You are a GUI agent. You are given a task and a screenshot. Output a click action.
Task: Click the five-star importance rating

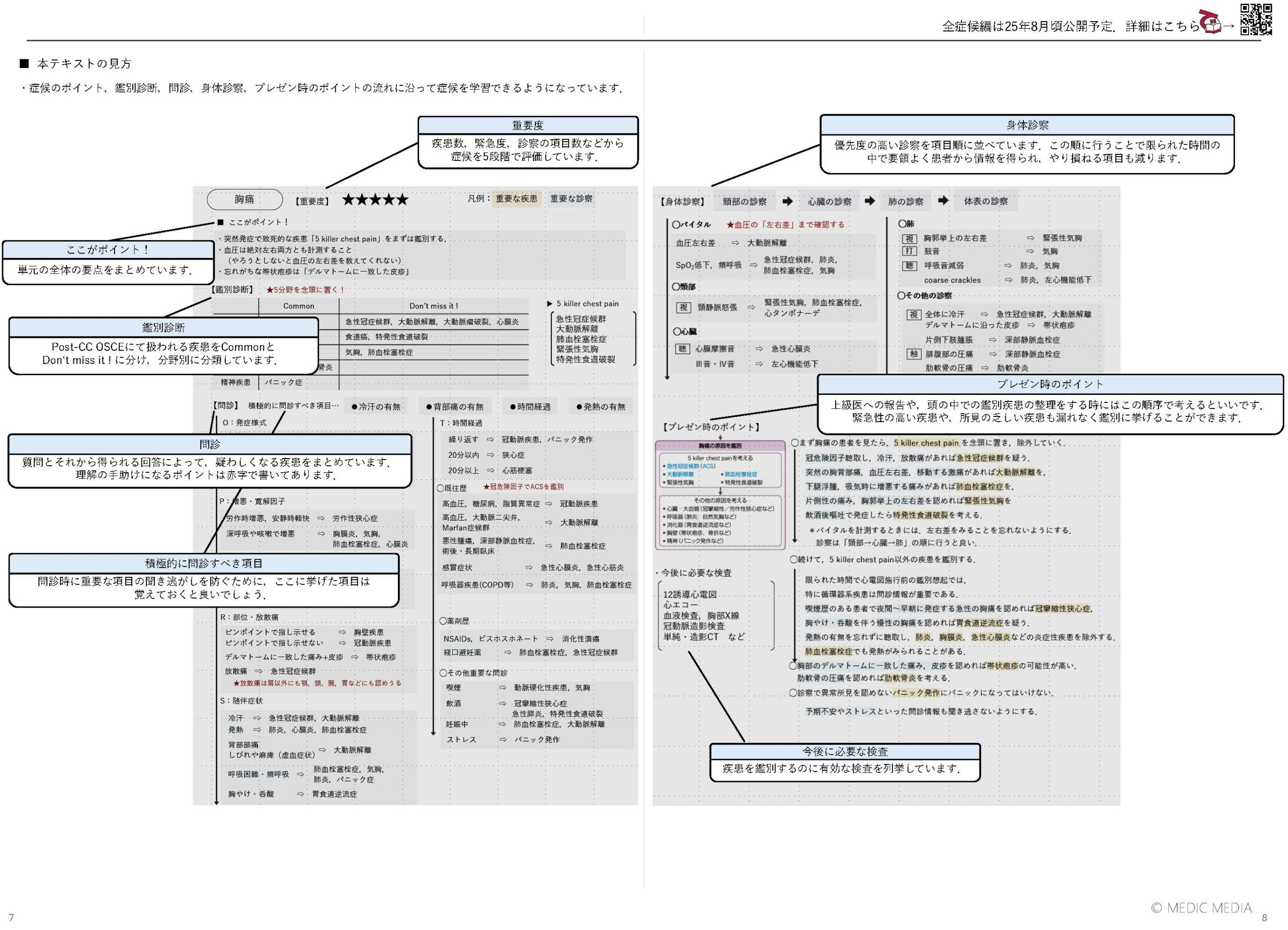[375, 200]
